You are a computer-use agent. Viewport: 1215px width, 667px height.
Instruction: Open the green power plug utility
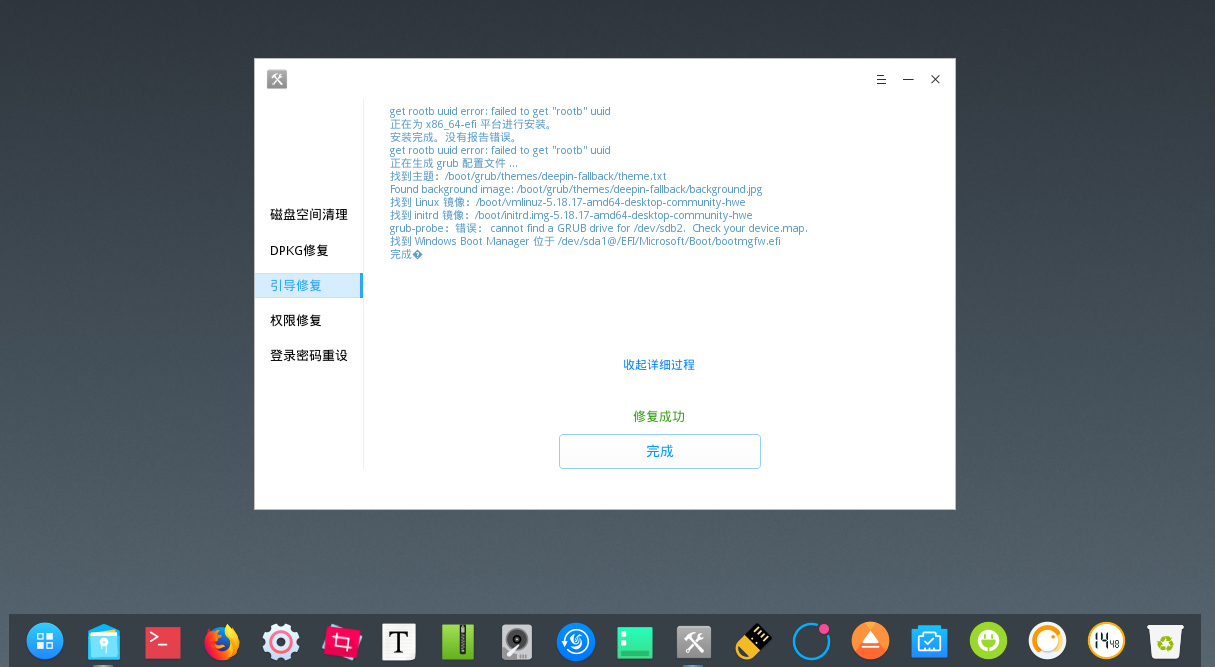[x=988, y=641]
